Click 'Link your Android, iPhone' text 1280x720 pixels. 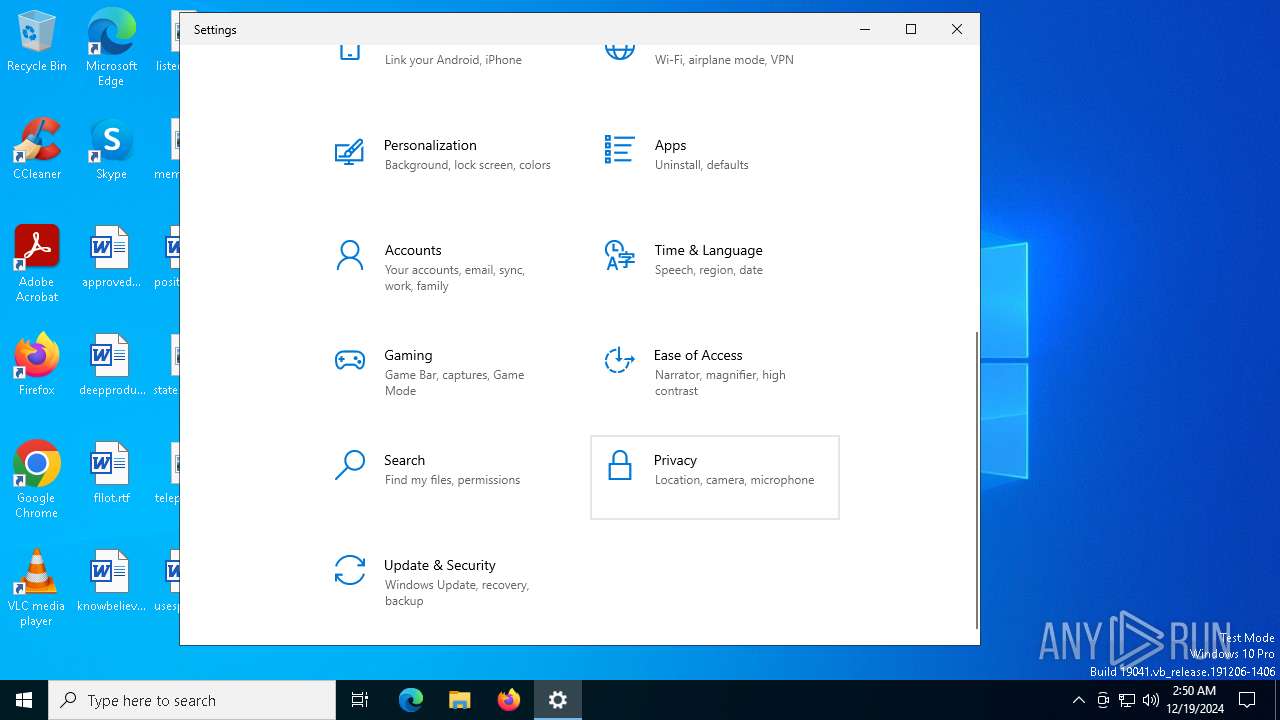pyautogui.click(x=453, y=60)
